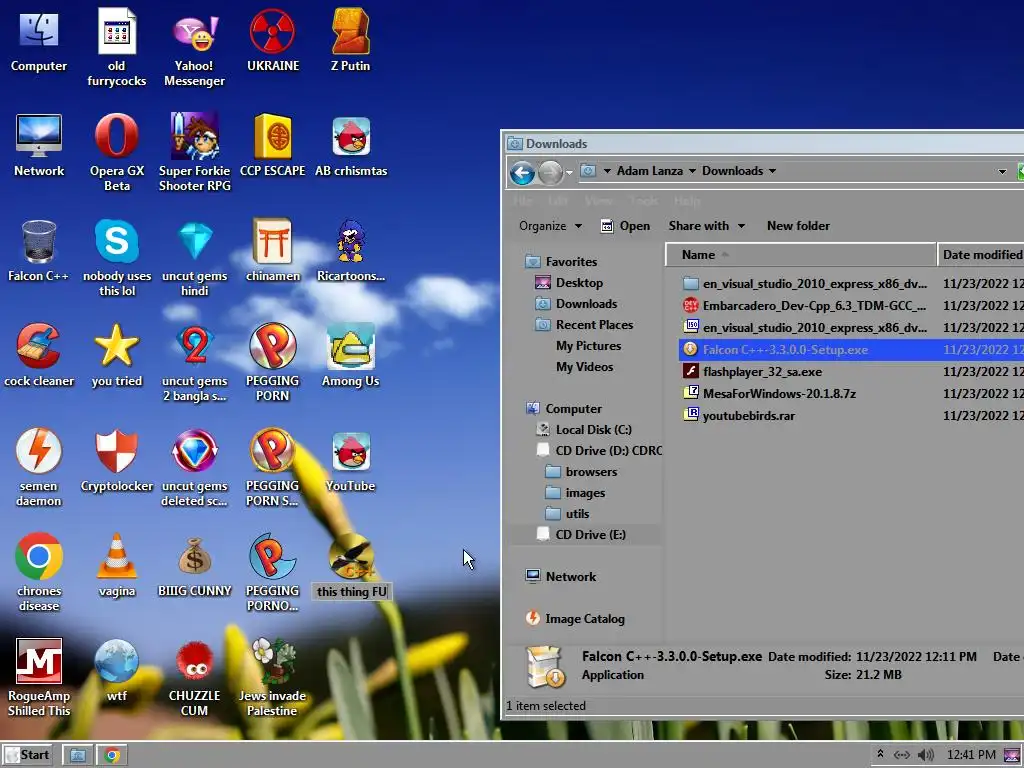This screenshot has height=768, width=1024.
Task: Select the globe icon labeled wtf
Action: point(117,671)
